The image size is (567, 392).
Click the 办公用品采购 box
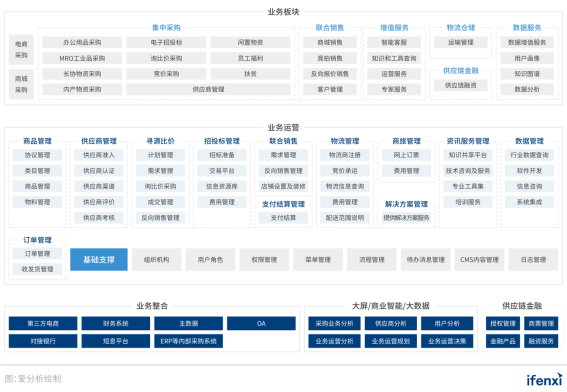click(x=82, y=42)
